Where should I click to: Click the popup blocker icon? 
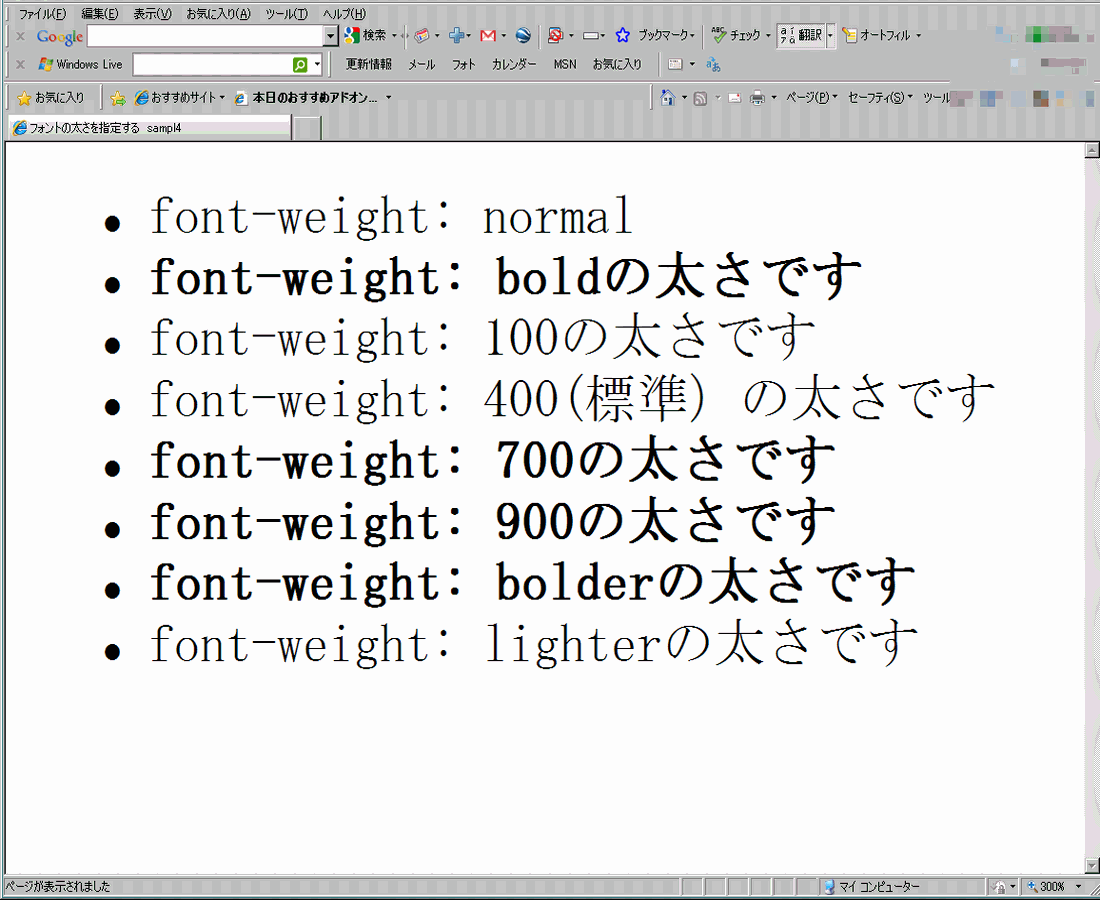555,35
